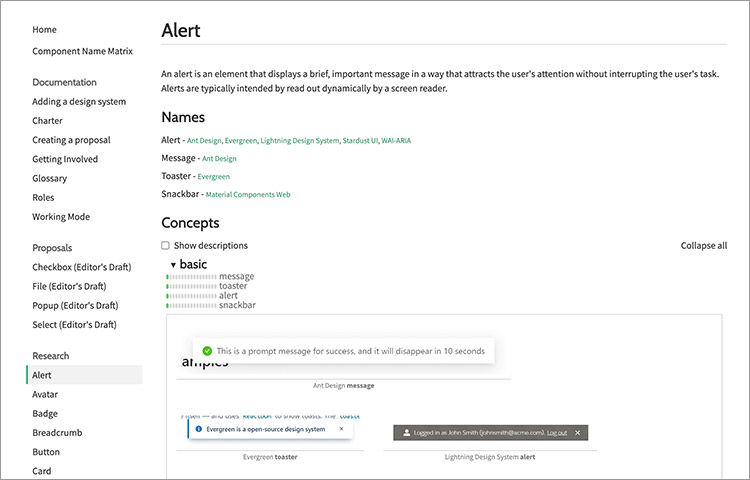
Task: Open Breadcrumb research page
Action: pos(57,433)
